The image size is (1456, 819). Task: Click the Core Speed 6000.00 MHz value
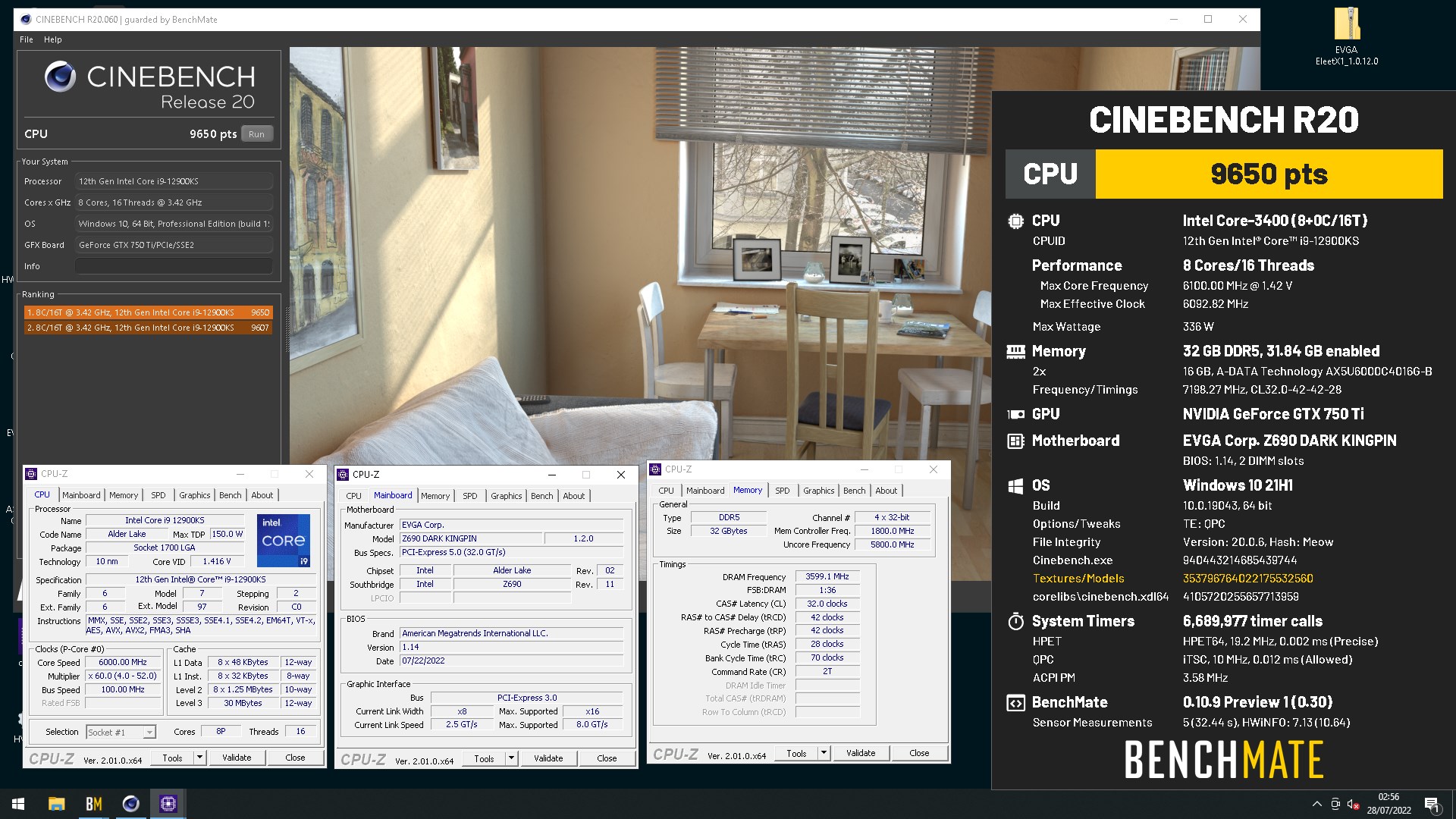pos(123,662)
